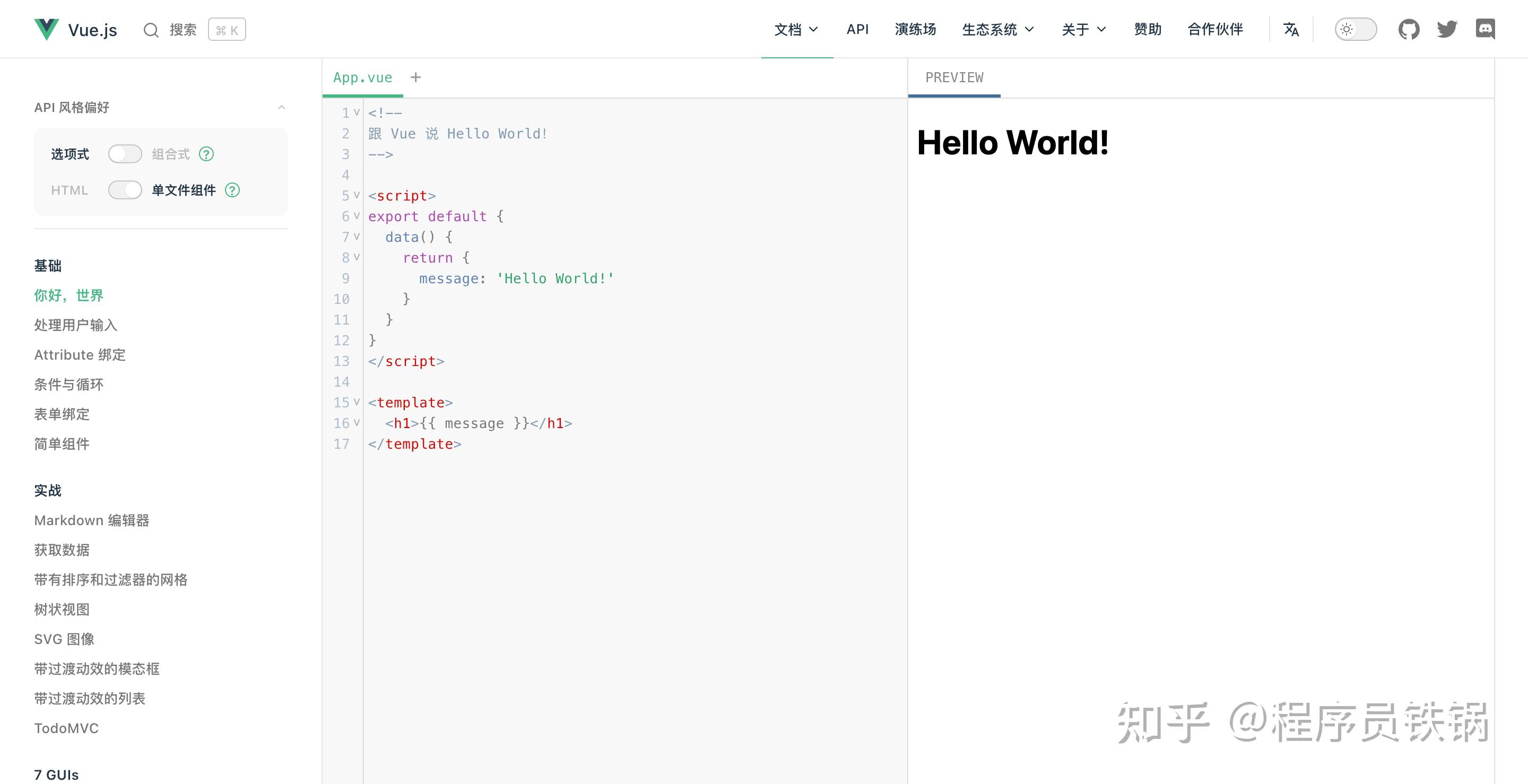Open the Twitter icon link

(1447, 29)
